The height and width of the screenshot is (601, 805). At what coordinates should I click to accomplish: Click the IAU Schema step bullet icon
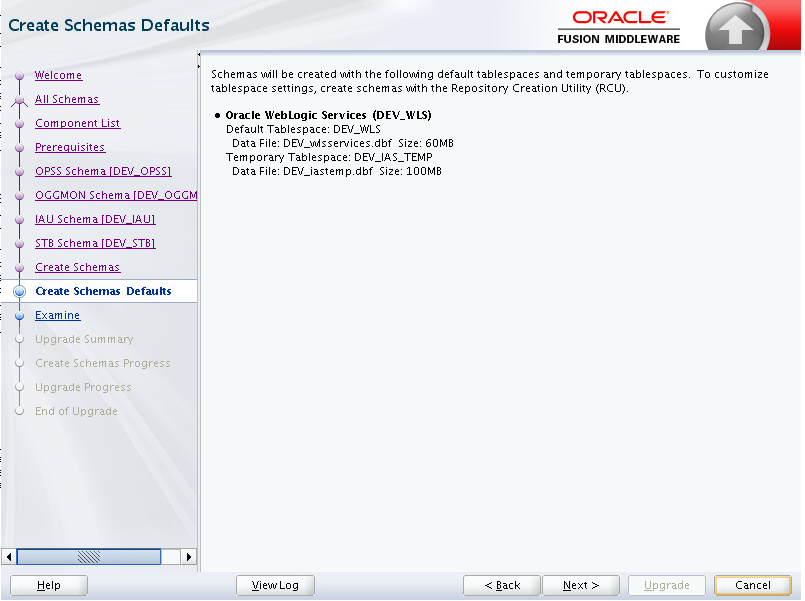20,220
